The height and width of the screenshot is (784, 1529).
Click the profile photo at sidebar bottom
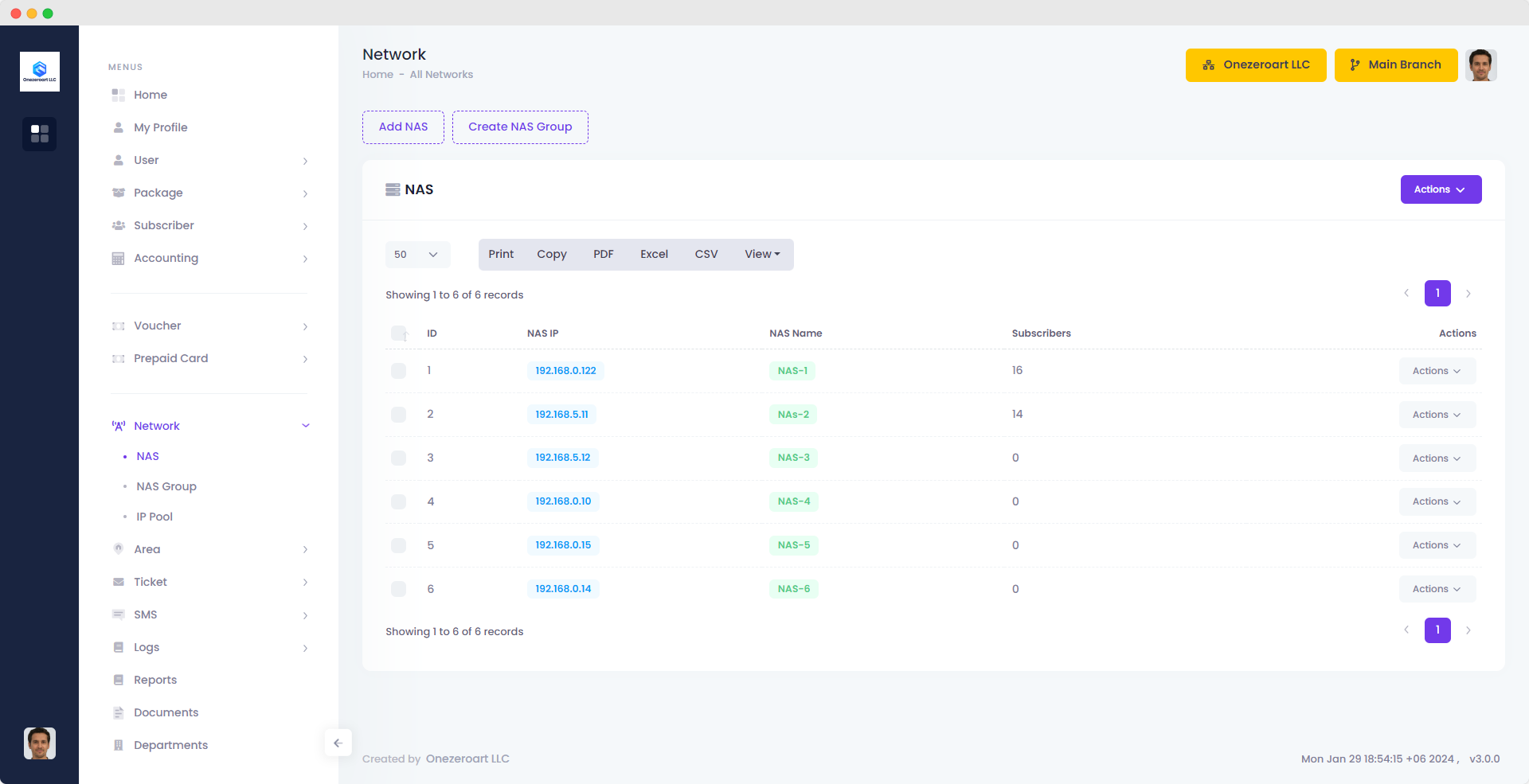point(40,743)
